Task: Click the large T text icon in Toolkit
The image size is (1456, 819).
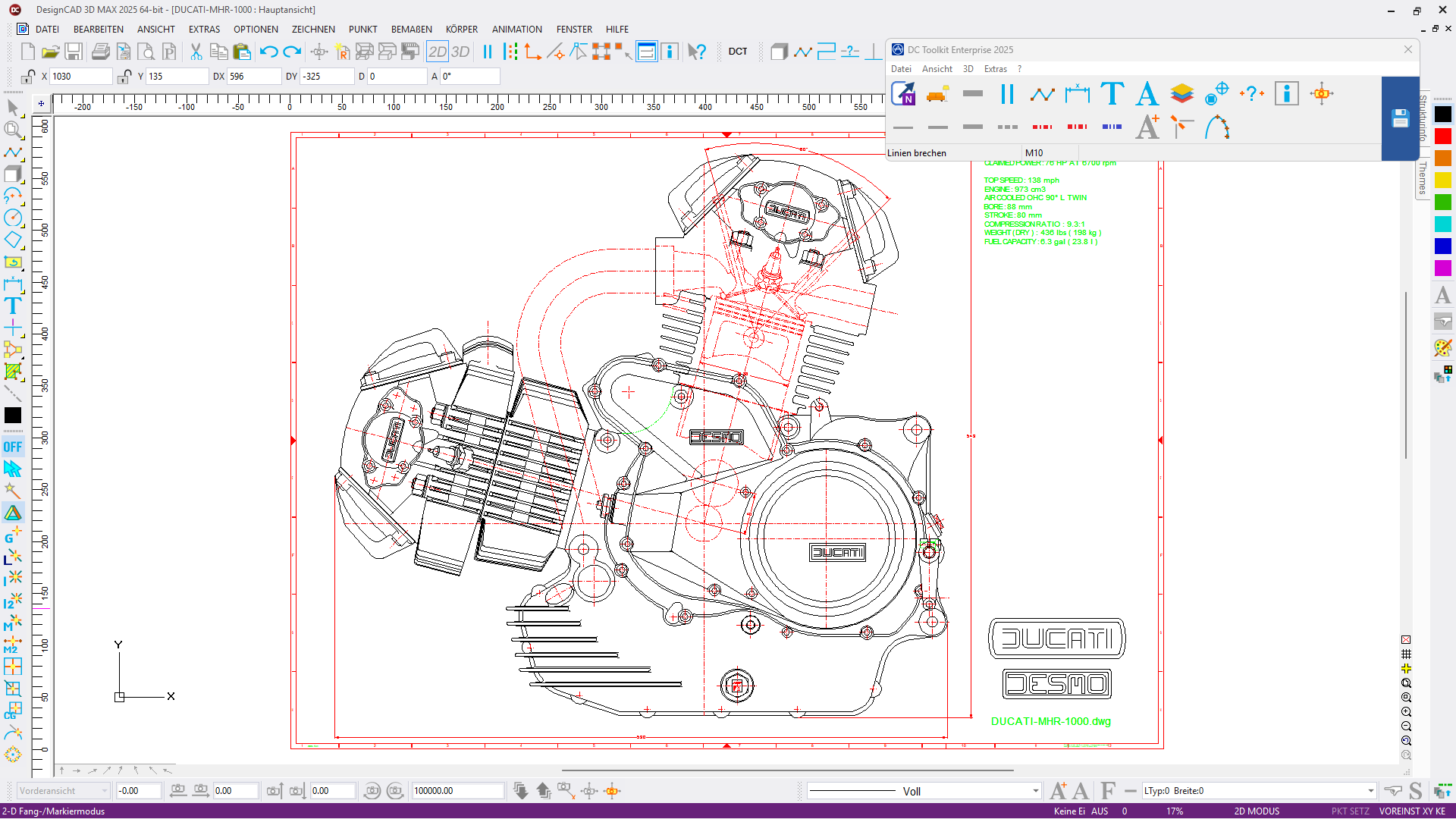Action: [x=1112, y=94]
